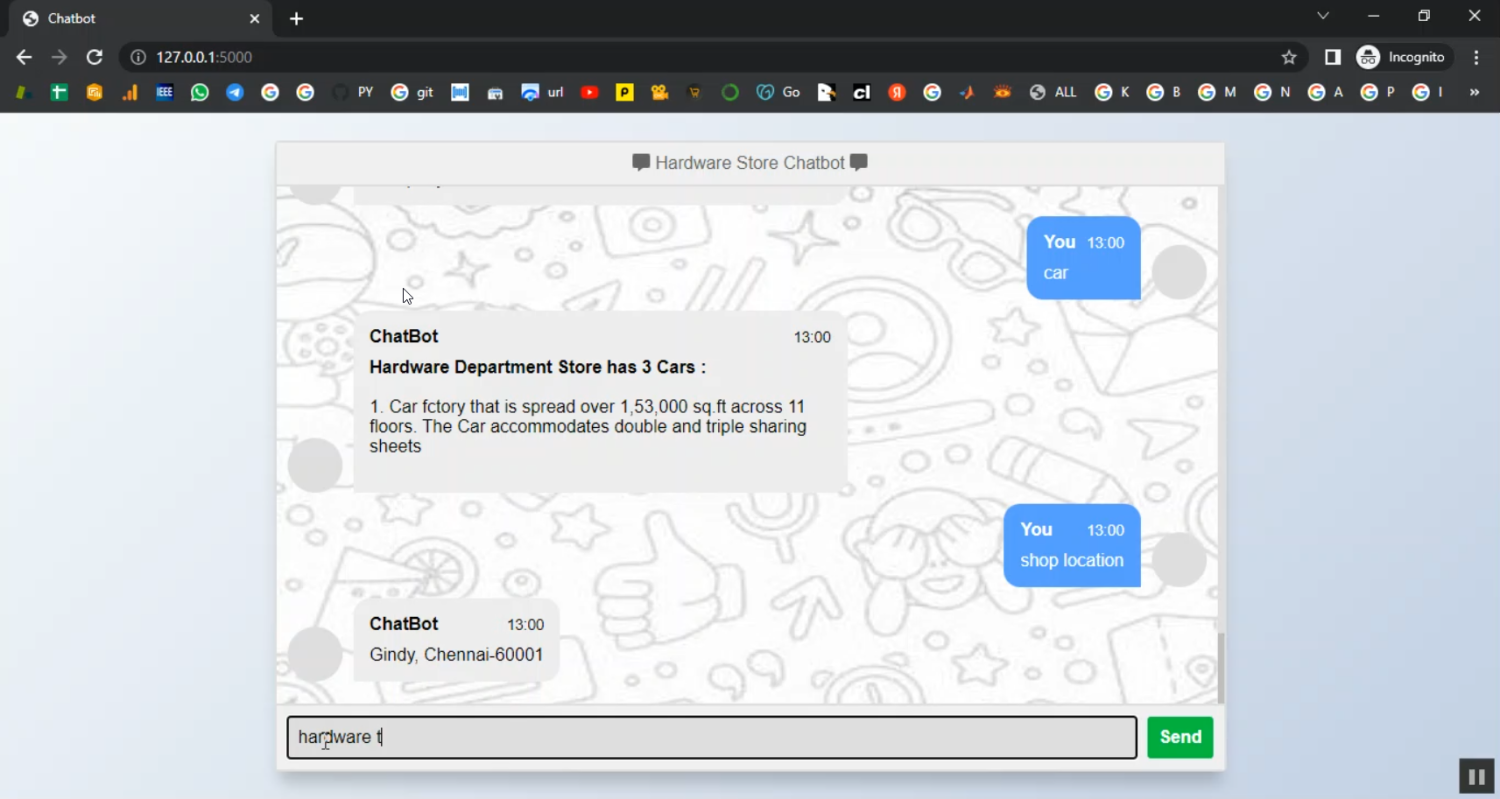Click the "Gindy, Chennai-60001" bot reply
Screen dimensions: 1500x799
(456, 655)
